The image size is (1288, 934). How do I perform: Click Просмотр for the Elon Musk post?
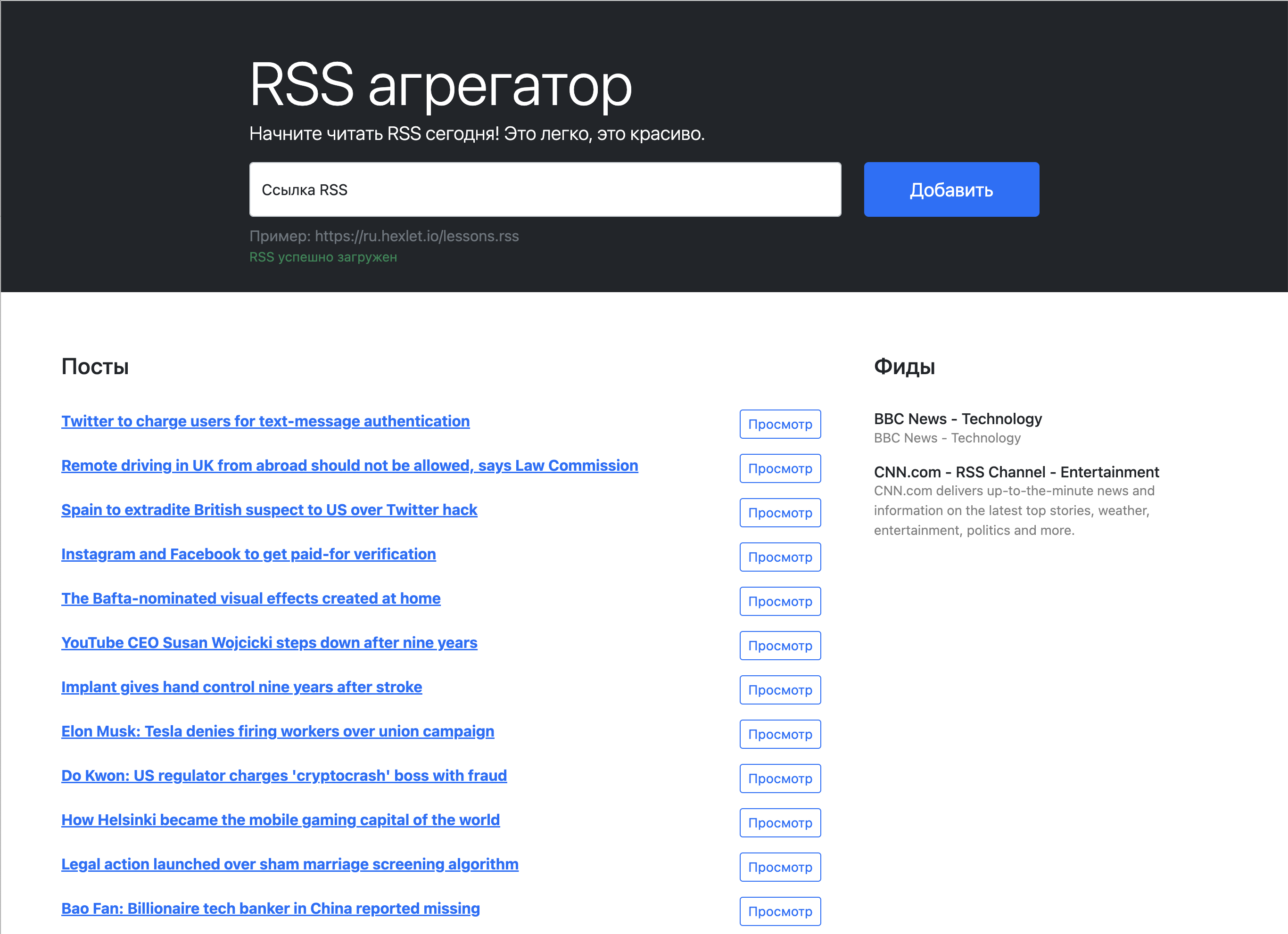coord(780,734)
